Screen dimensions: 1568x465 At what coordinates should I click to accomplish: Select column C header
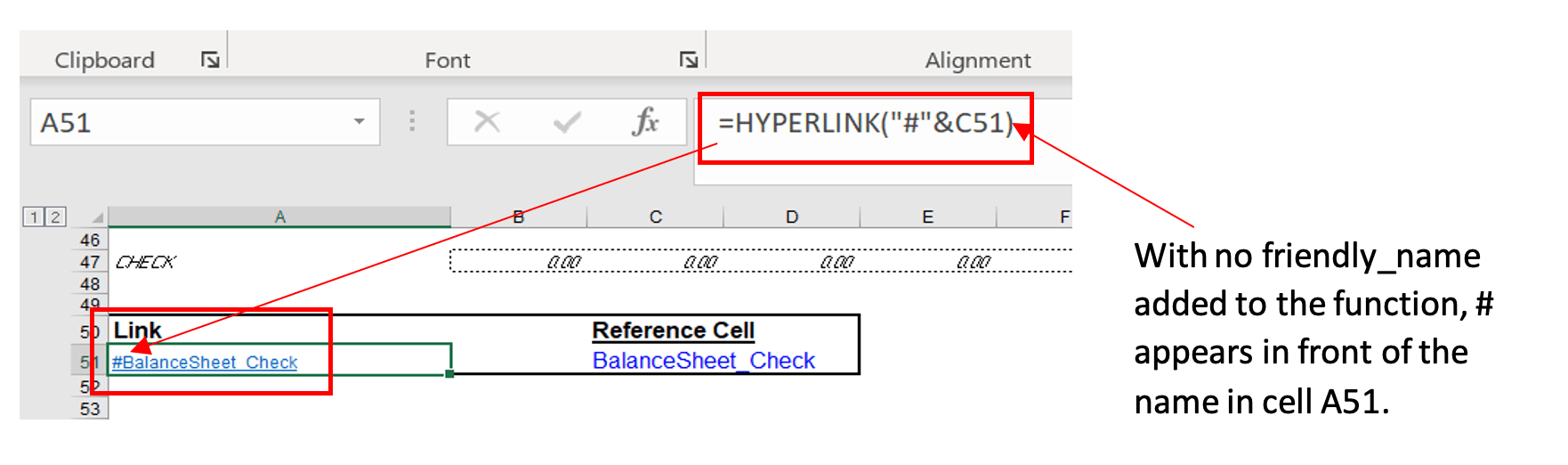tap(655, 217)
